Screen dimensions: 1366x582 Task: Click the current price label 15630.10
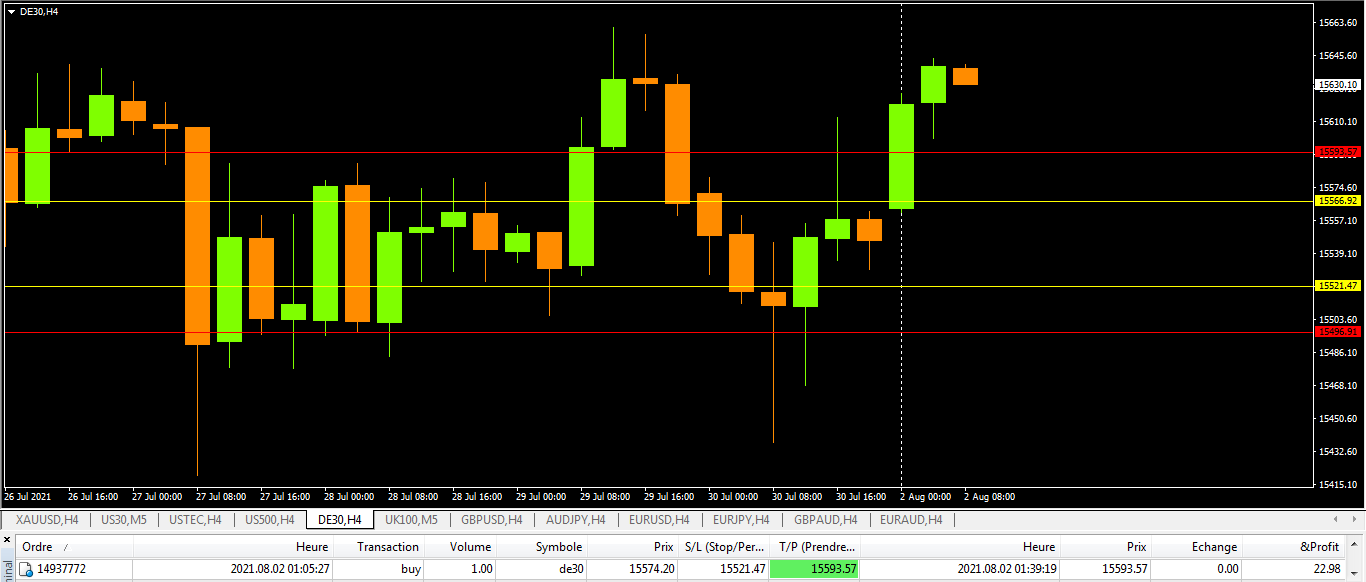click(1339, 85)
